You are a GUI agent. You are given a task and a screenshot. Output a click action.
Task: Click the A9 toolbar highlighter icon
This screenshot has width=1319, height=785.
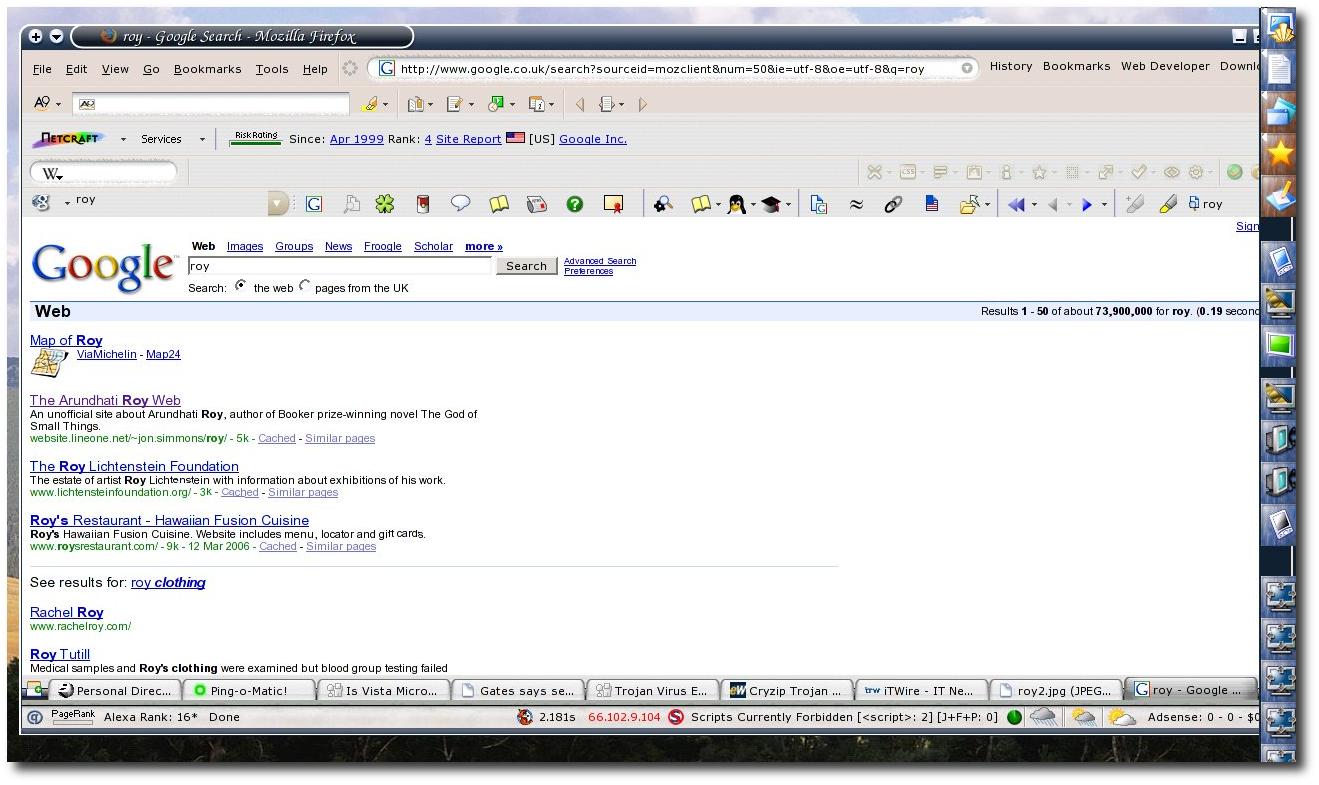(371, 104)
